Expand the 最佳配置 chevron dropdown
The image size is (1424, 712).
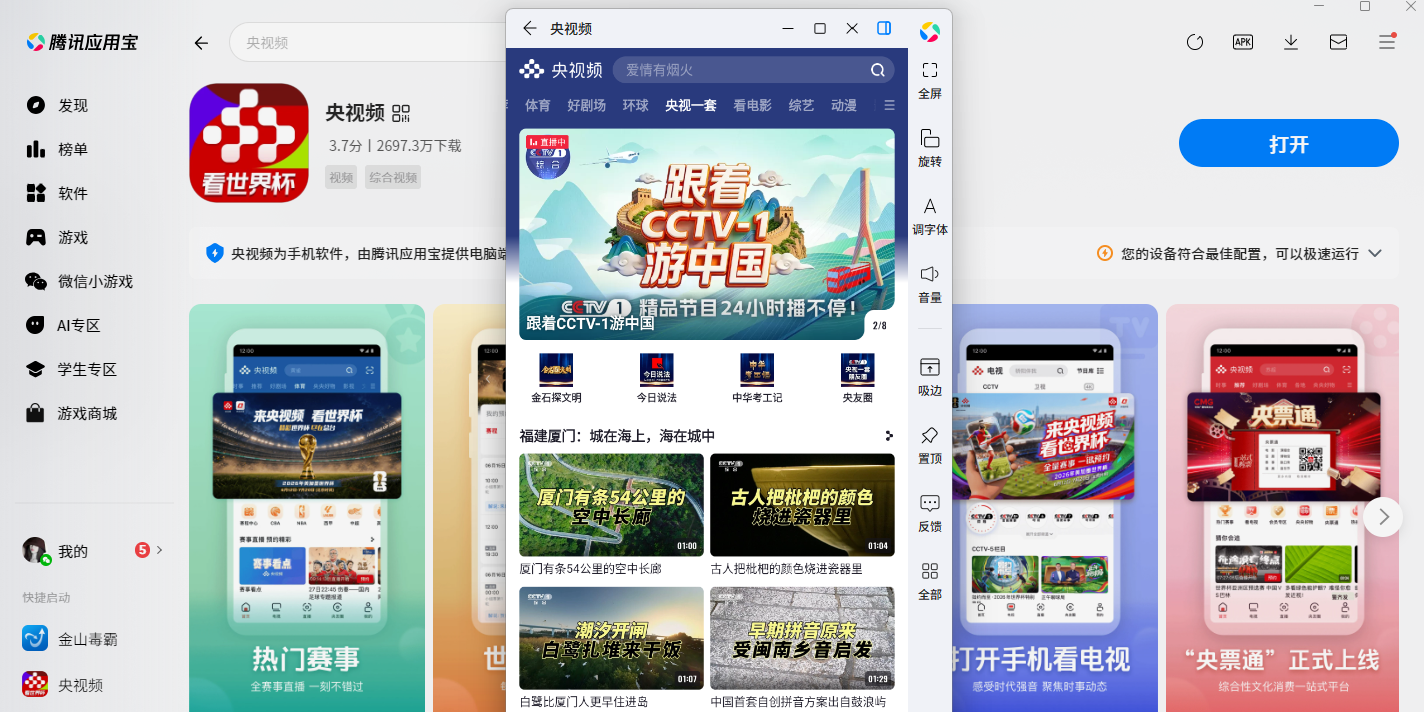coord(1375,253)
